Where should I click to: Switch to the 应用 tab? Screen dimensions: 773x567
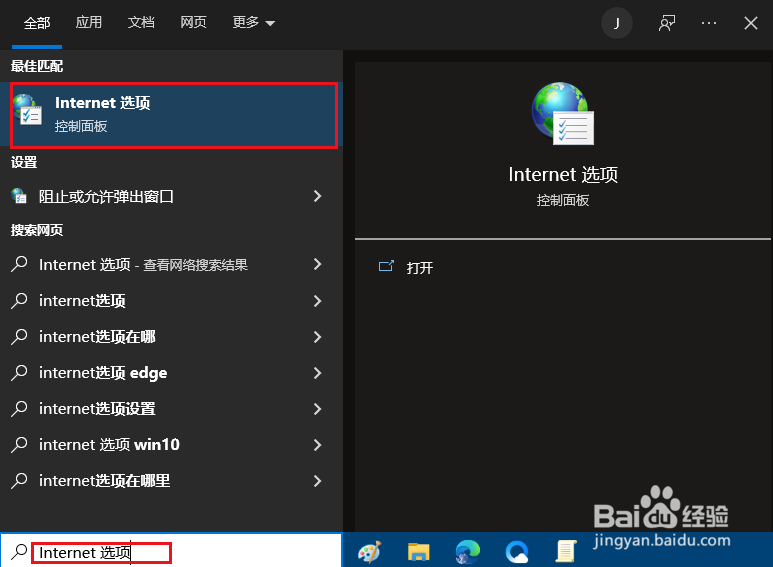click(x=89, y=23)
